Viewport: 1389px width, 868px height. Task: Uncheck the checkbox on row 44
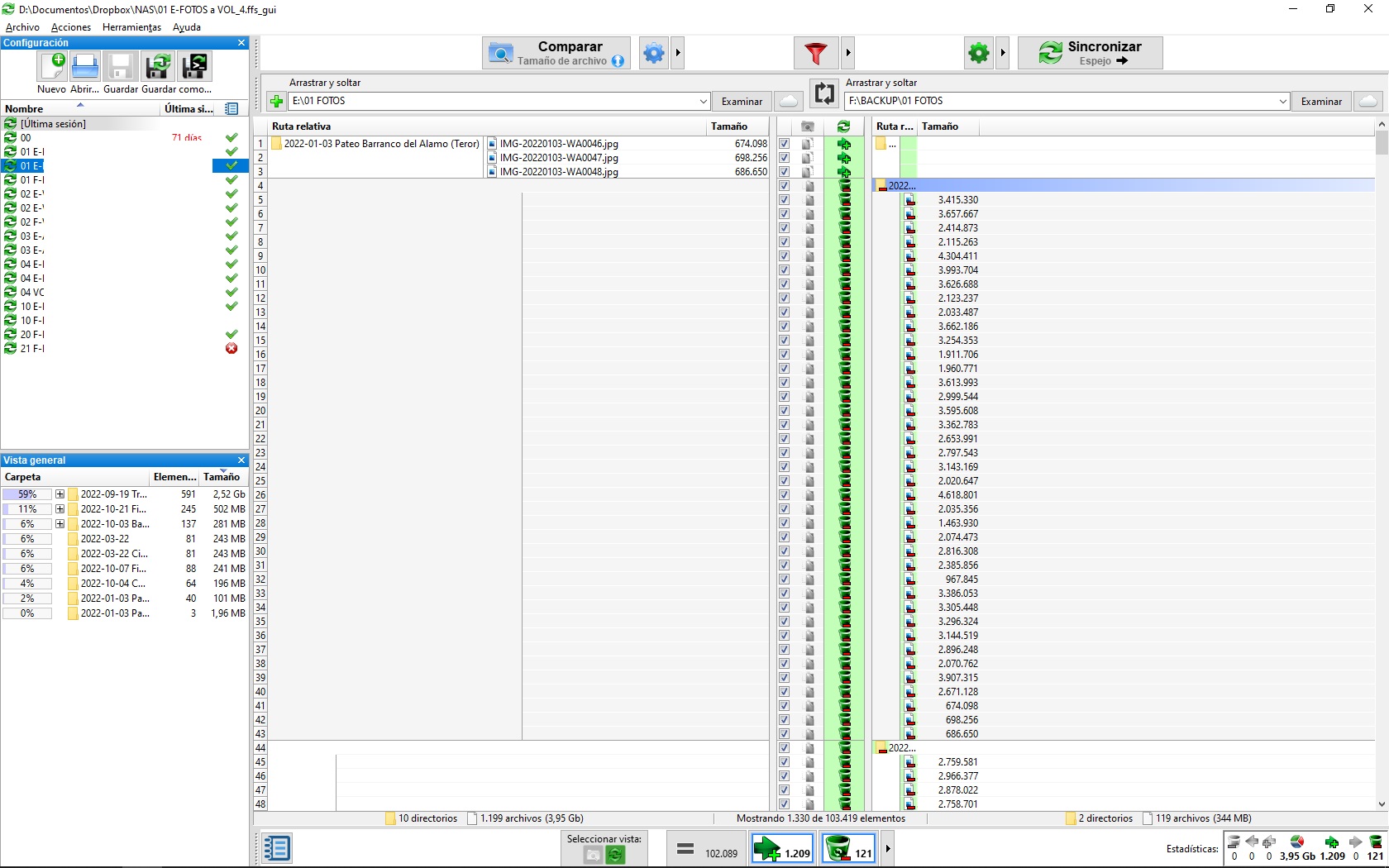[784, 748]
